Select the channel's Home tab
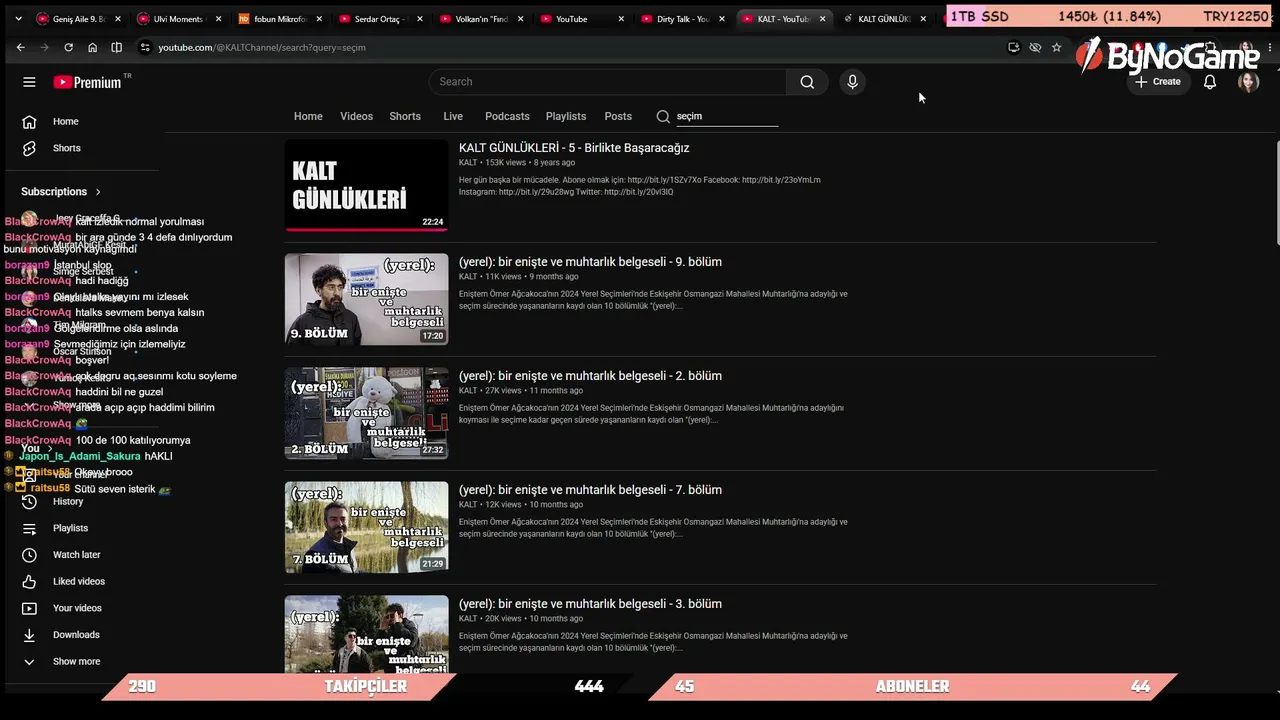The height and width of the screenshot is (720, 1280). pyautogui.click(x=308, y=116)
